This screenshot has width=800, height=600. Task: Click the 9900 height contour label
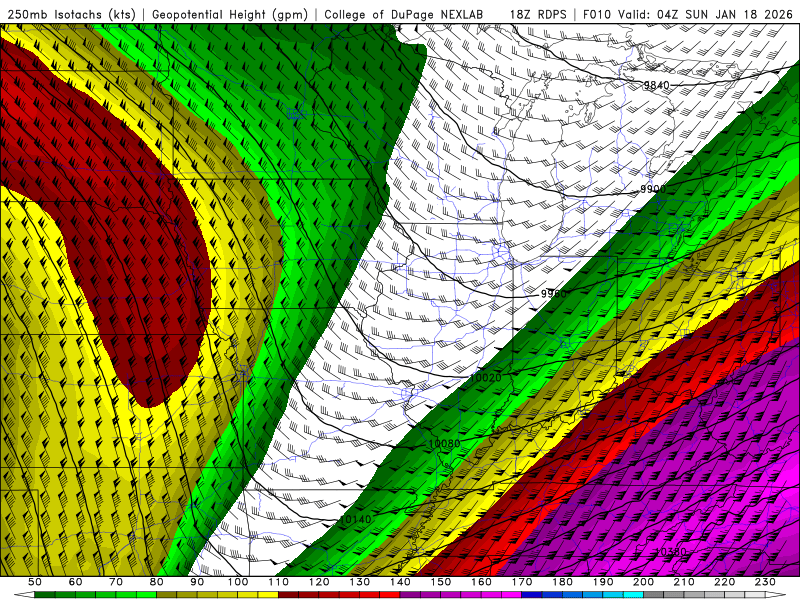[653, 189]
